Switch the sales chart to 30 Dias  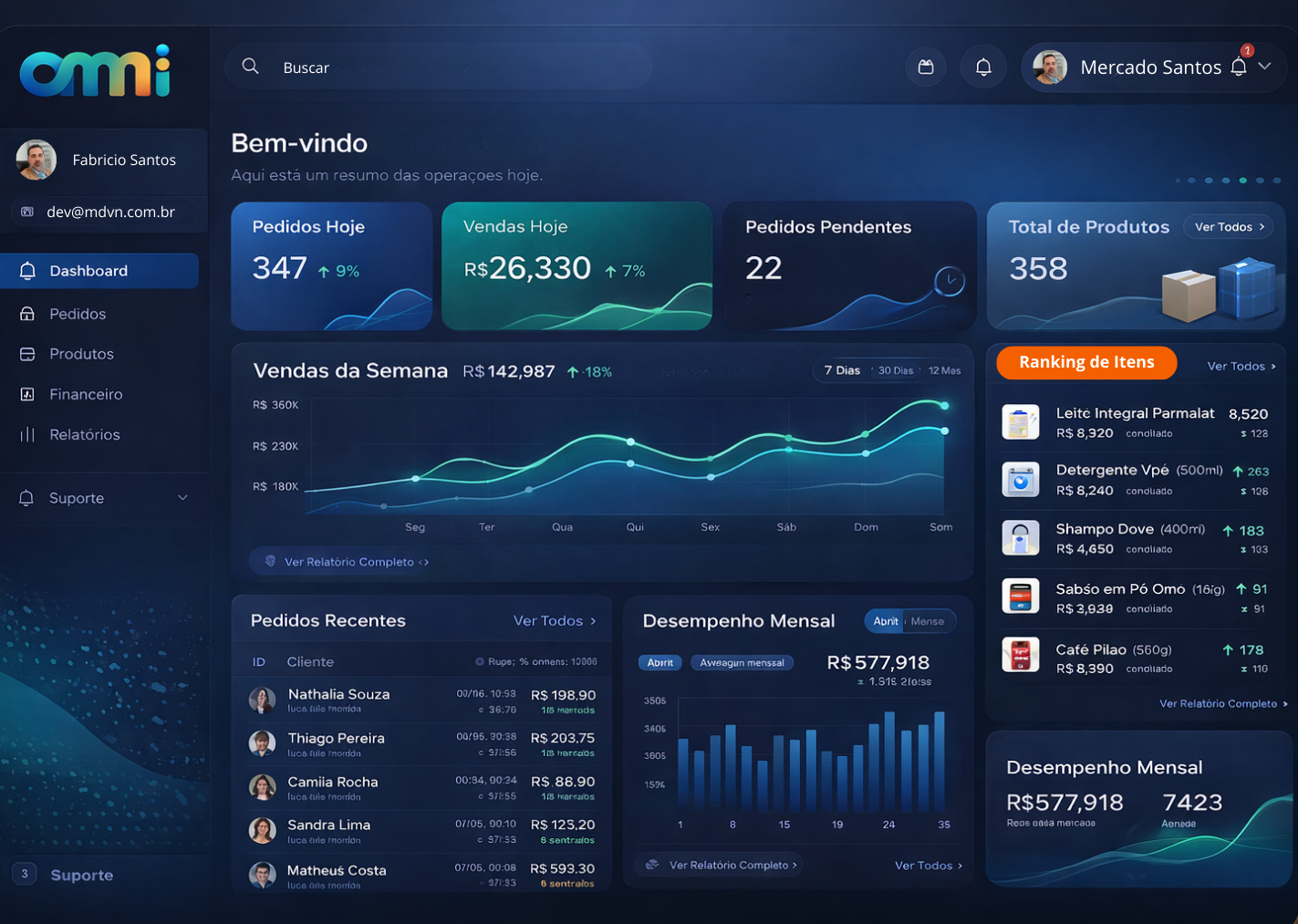(x=895, y=370)
